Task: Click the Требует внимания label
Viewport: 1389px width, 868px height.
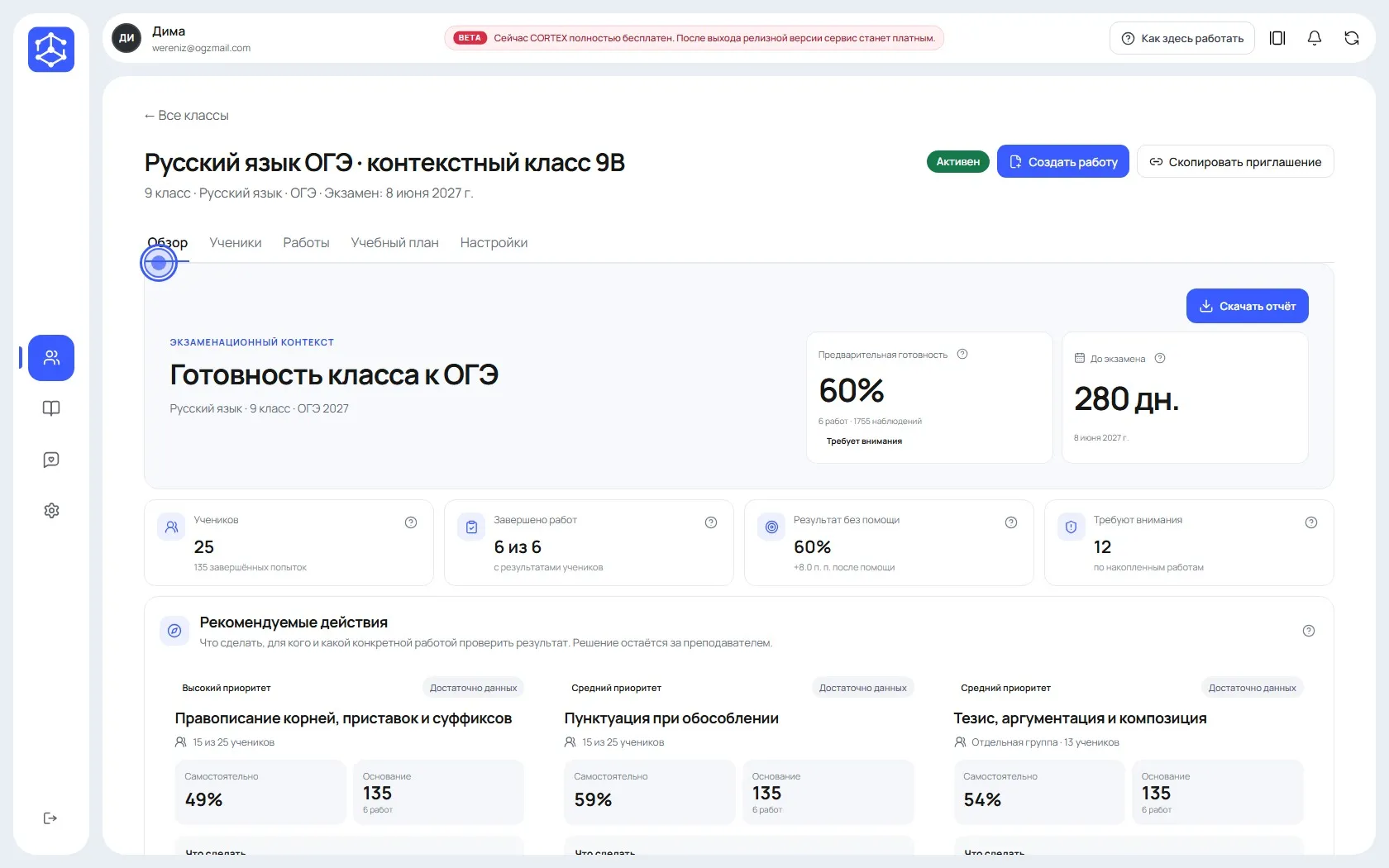Action: click(864, 441)
